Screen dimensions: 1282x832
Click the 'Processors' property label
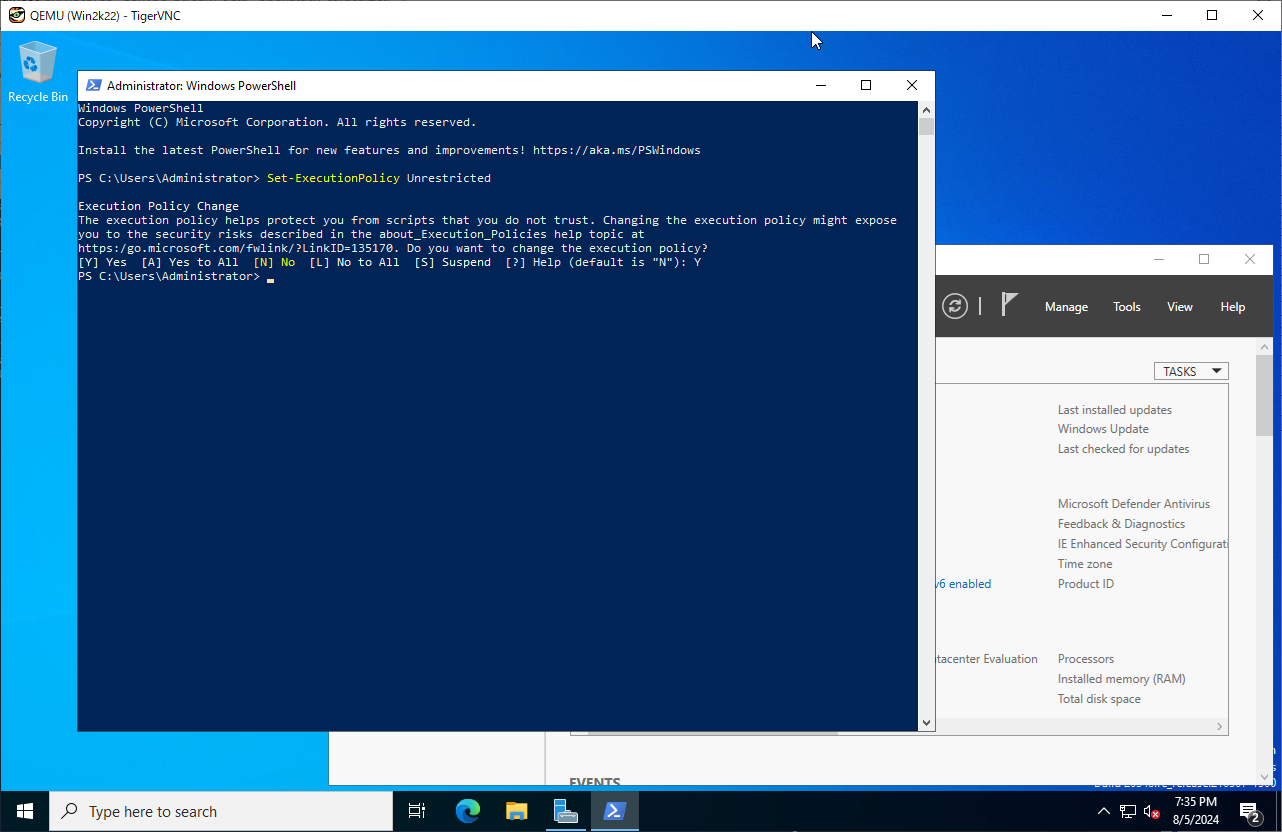[1086, 659]
